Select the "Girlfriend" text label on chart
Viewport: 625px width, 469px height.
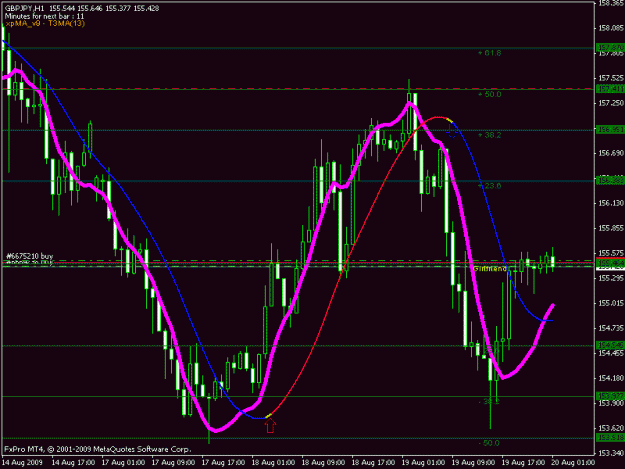click(x=490, y=269)
